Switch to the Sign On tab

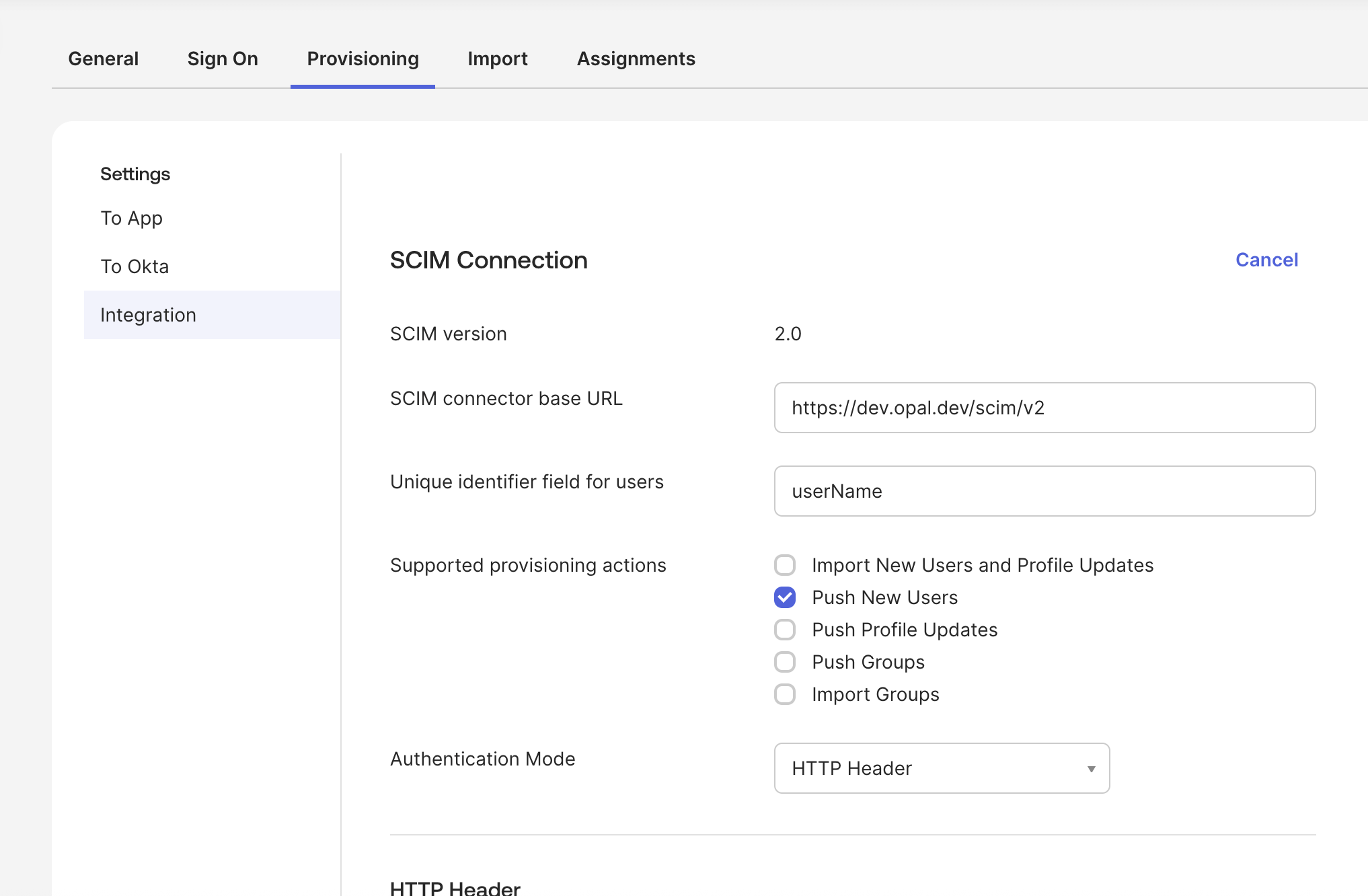click(223, 59)
